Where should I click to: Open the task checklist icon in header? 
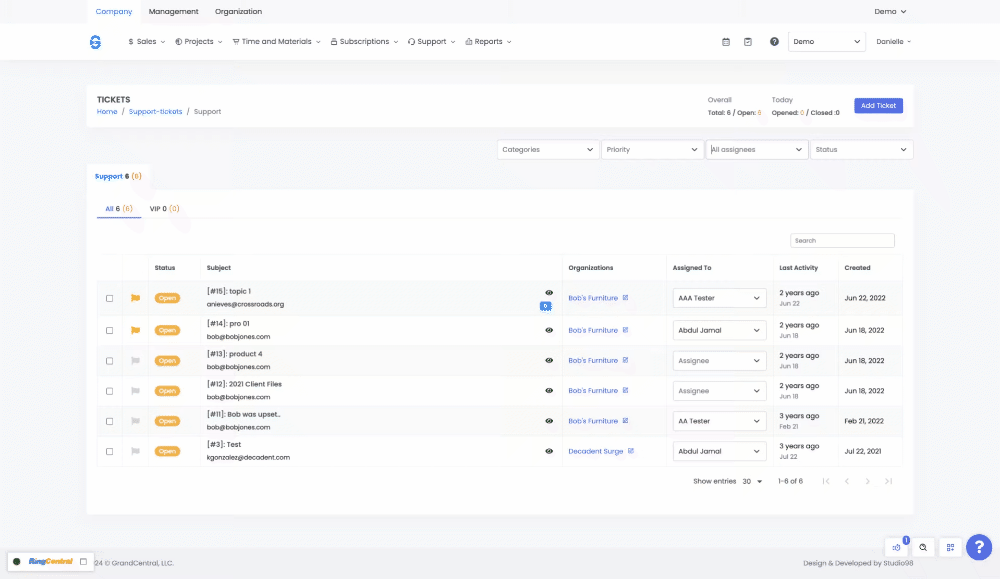[x=748, y=42]
